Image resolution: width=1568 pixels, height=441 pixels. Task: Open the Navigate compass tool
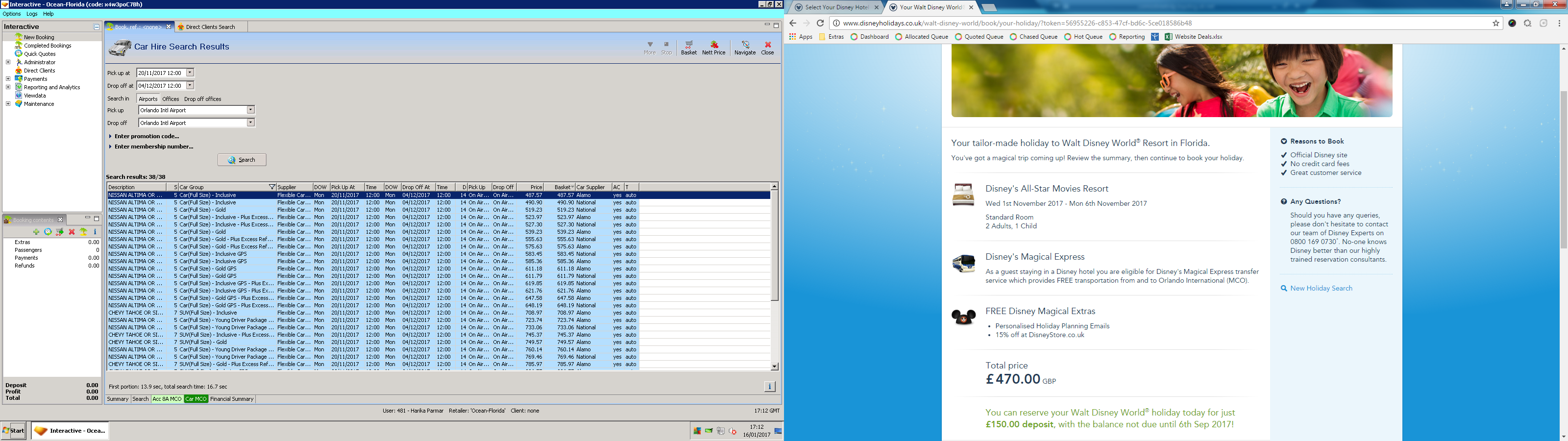(x=744, y=48)
